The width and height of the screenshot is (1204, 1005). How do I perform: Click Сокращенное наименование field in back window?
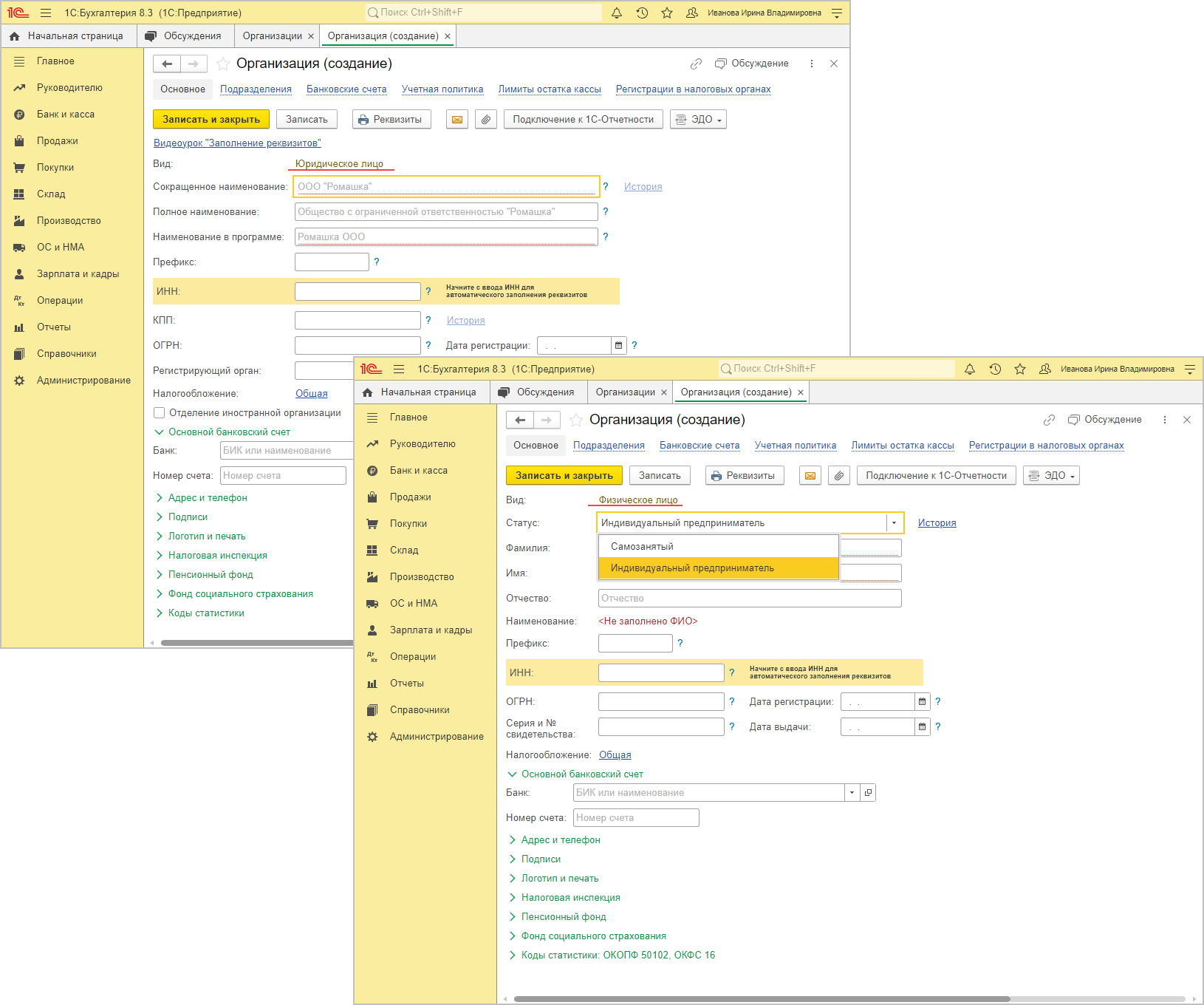click(446, 186)
